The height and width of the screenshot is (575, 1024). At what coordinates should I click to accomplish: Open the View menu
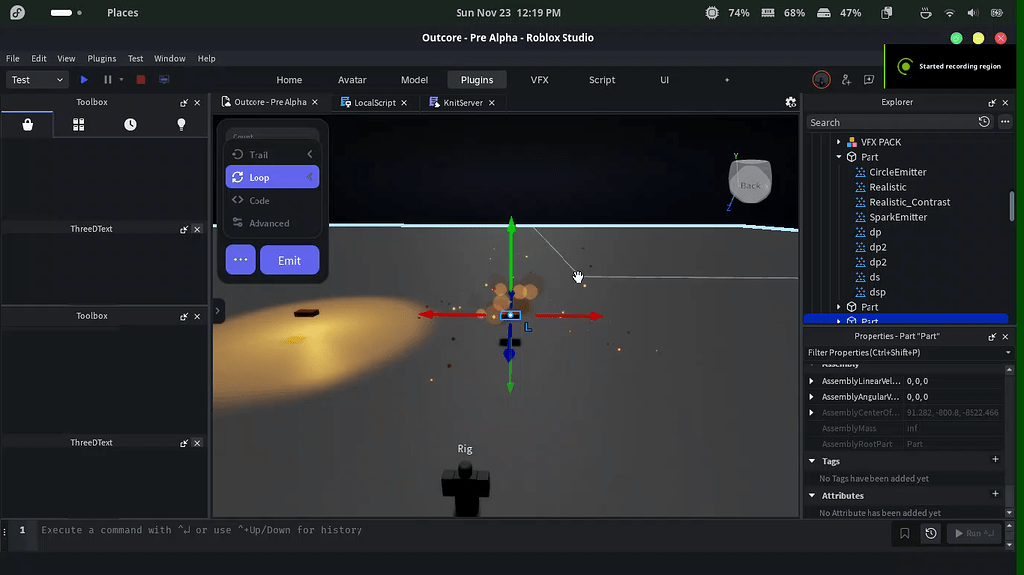(x=66, y=58)
